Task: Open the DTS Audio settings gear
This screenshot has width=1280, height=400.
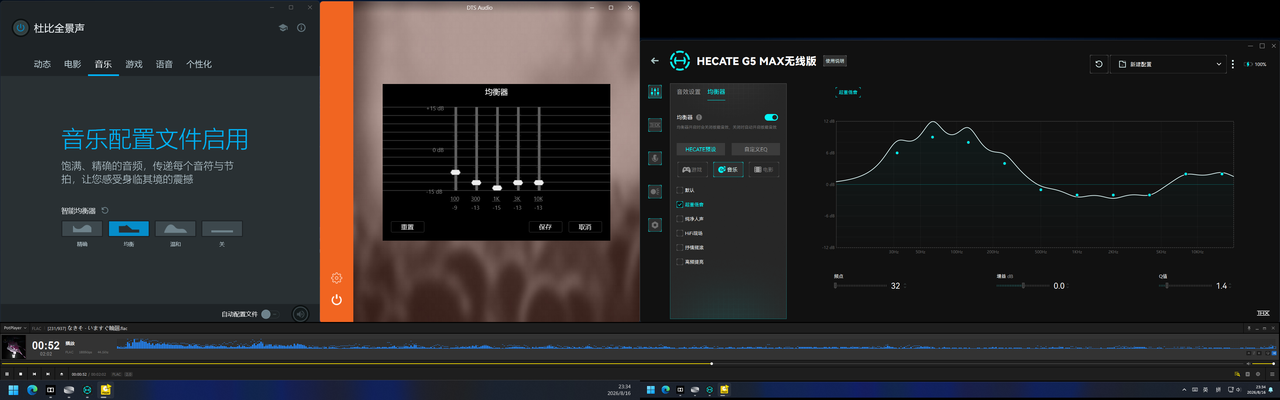Action: [337, 277]
